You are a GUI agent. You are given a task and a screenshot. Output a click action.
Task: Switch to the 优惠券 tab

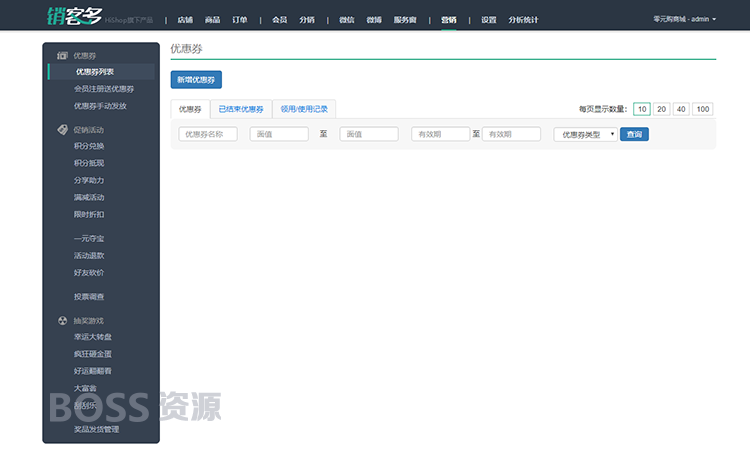click(190, 109)
